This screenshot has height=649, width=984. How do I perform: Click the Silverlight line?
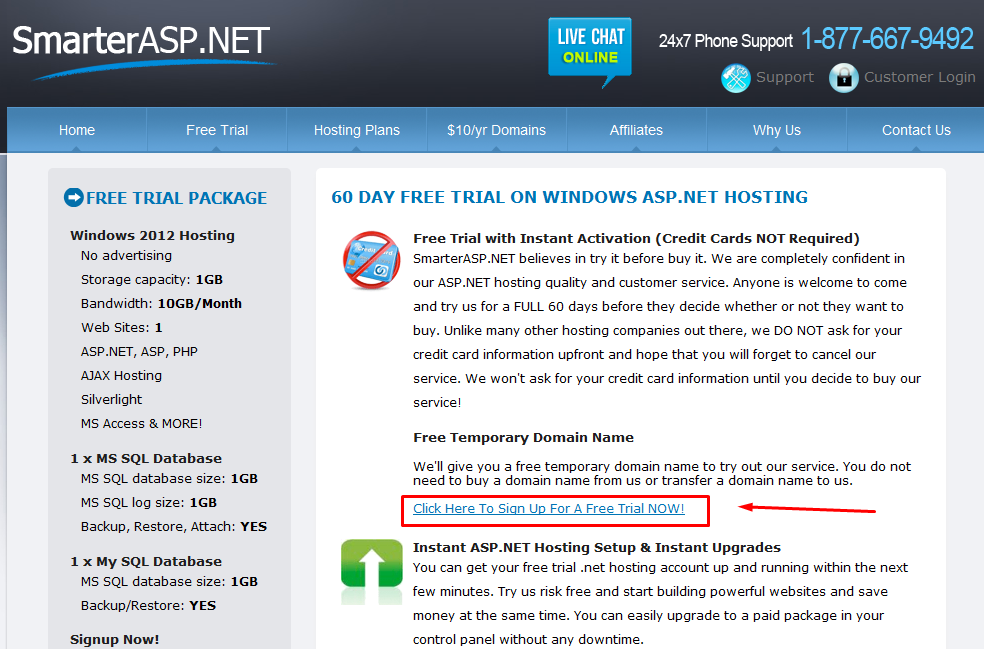click(111, 400)
